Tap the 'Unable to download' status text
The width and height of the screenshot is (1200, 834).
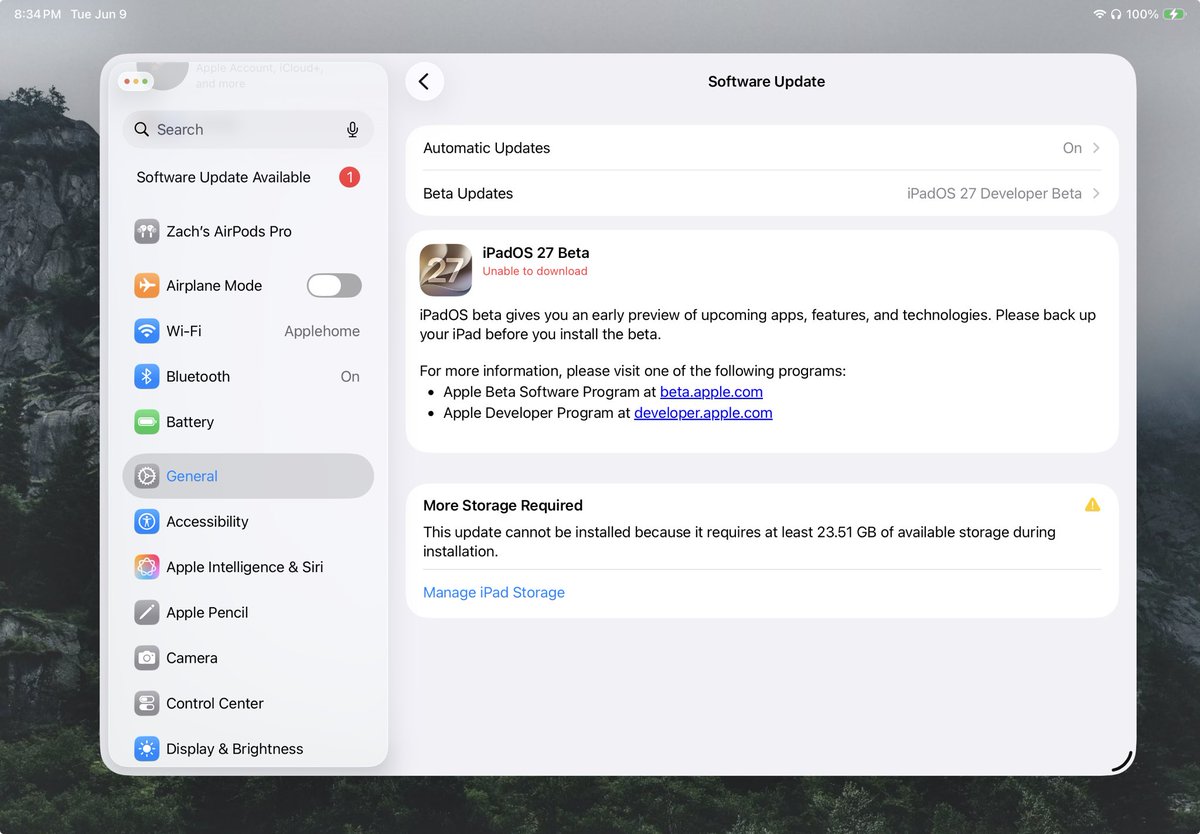coord(535,271)
